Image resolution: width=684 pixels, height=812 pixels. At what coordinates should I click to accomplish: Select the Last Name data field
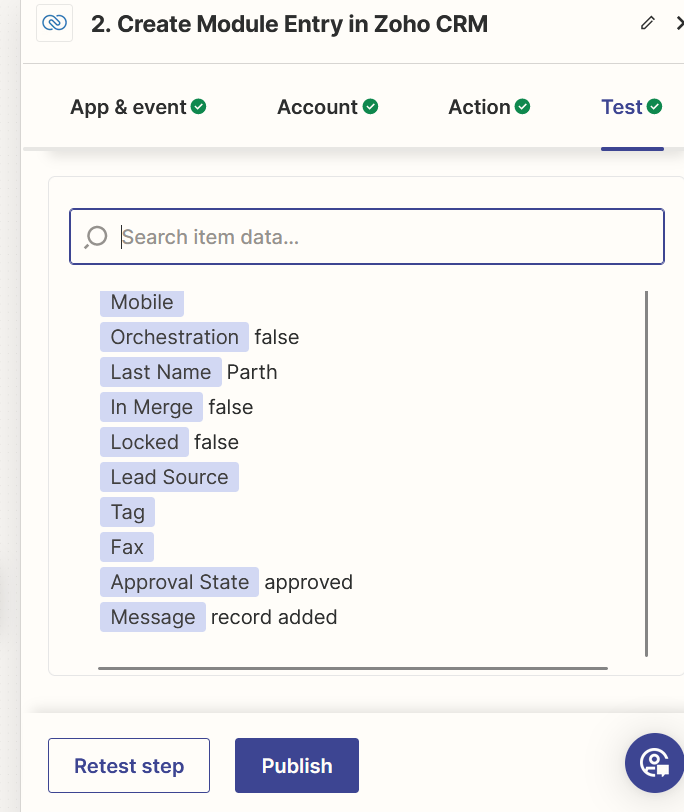tap(160, 372)
